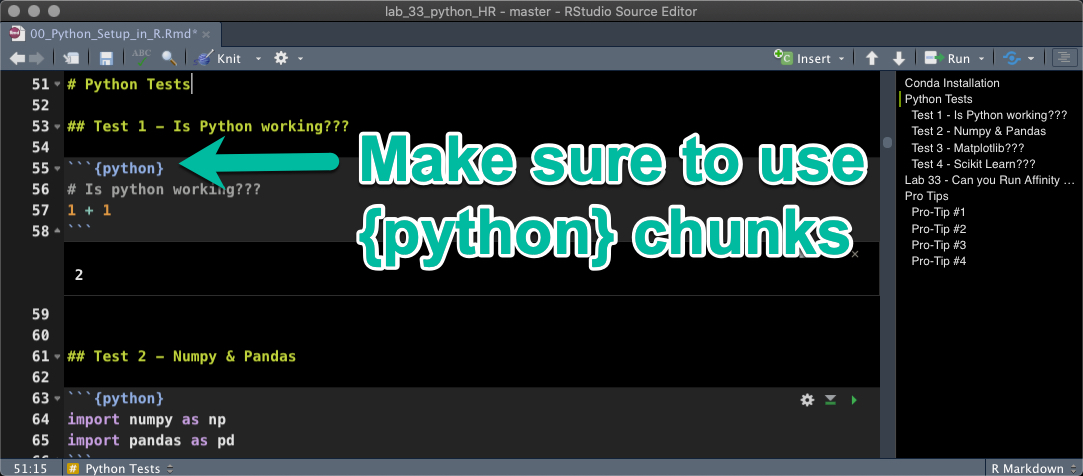Open the R Markdown file type menu

pyautogui.click(x=1033, y=468)
